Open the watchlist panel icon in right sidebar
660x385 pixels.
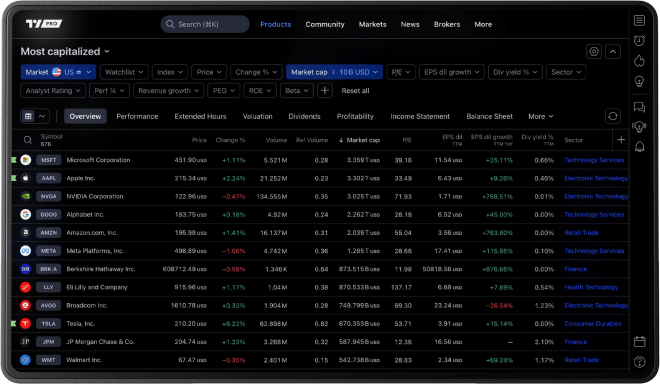tap(639, 20)
